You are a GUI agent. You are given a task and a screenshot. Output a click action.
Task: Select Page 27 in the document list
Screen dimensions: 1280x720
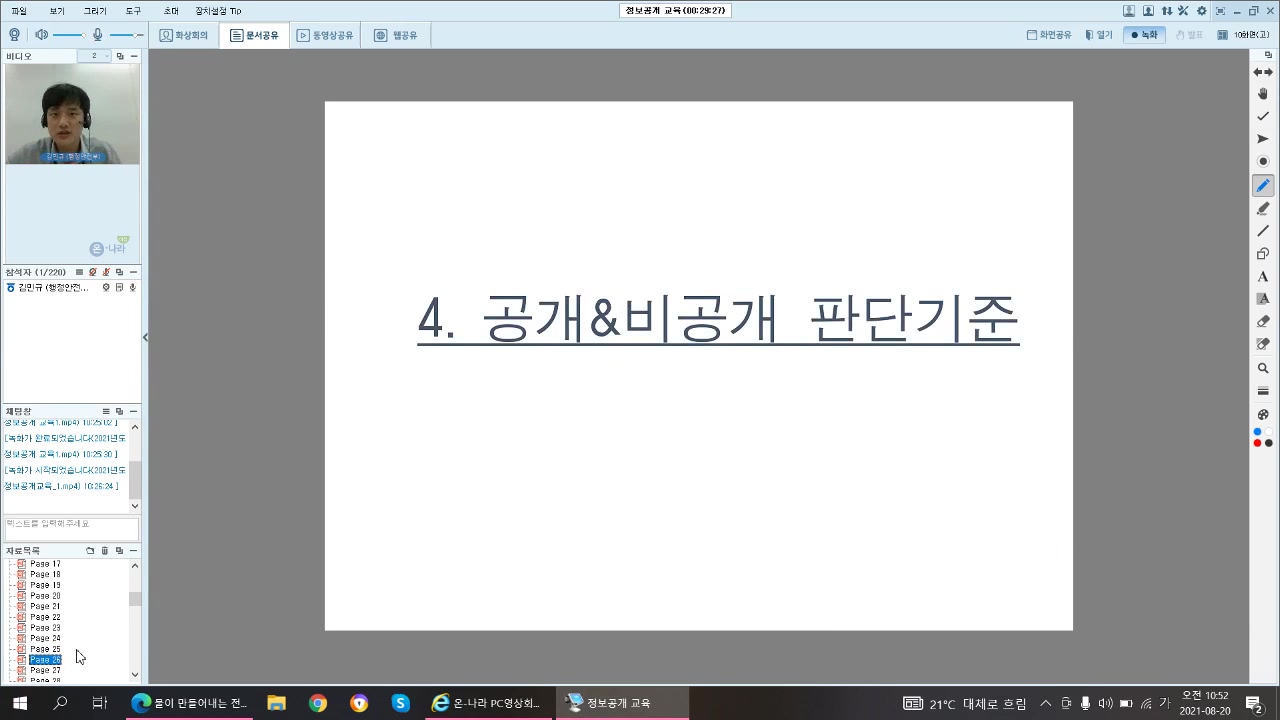45,671
